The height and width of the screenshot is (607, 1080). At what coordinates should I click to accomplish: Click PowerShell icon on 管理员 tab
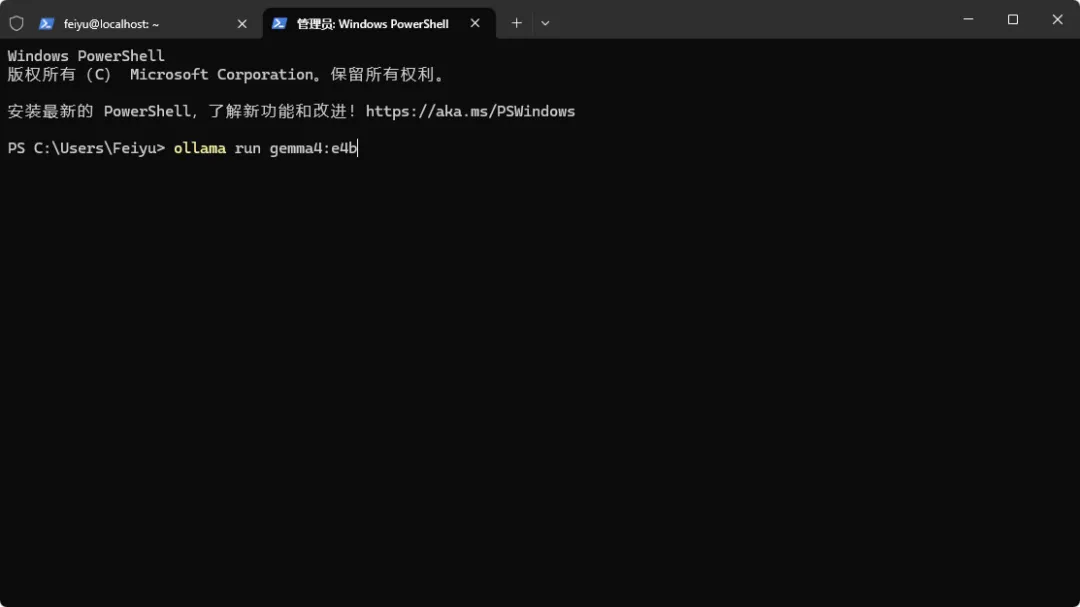(x=279, y=23)
